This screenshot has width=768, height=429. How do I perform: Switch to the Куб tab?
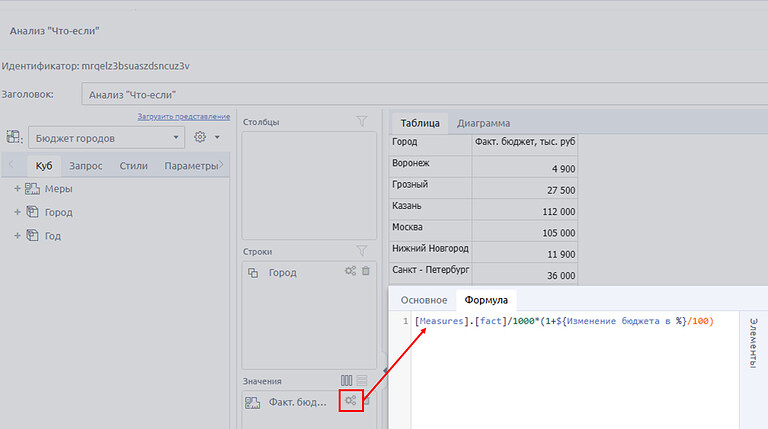(x=44, y=166)
